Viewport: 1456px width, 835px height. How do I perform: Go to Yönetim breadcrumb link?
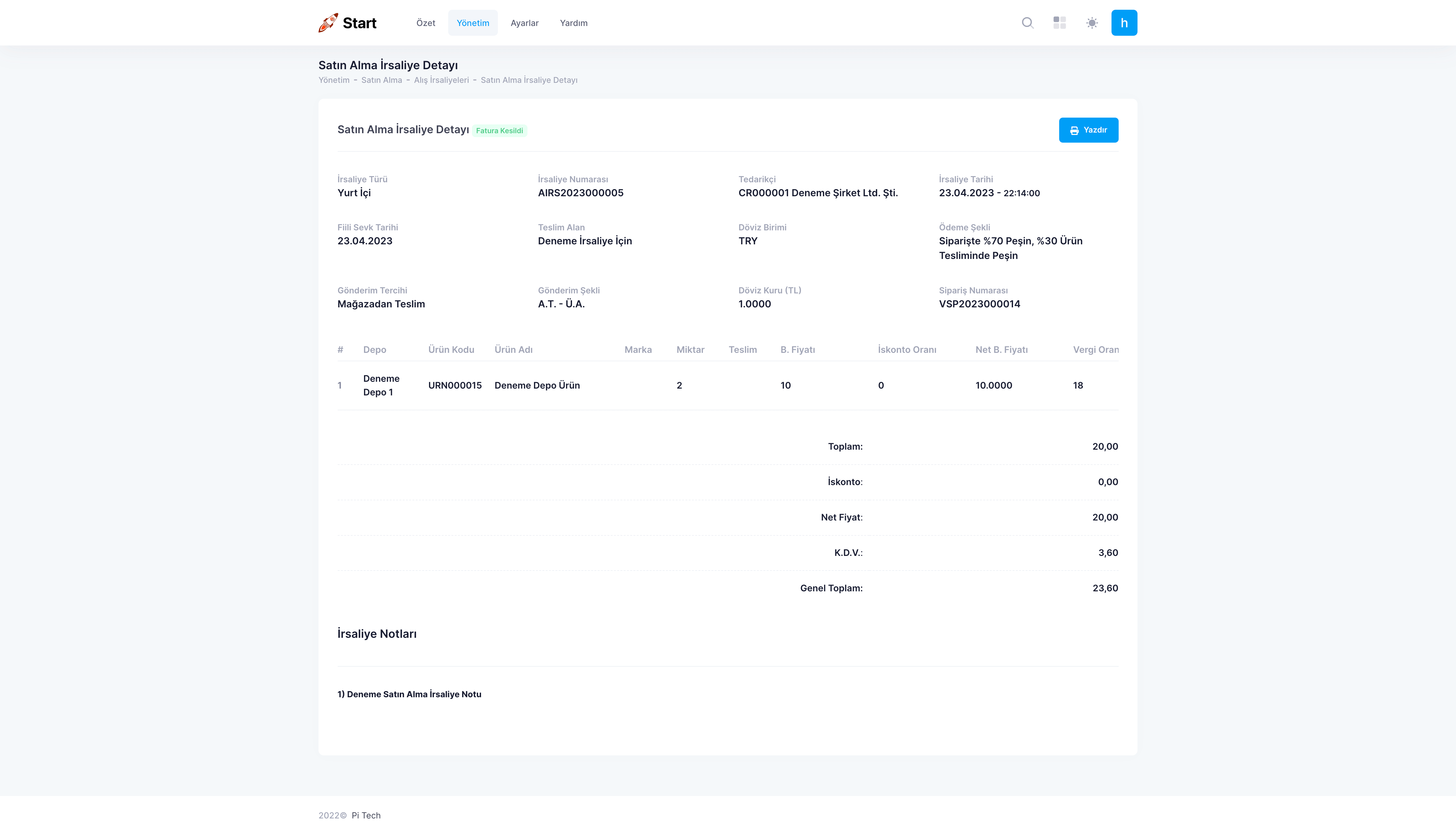point(334,80)
